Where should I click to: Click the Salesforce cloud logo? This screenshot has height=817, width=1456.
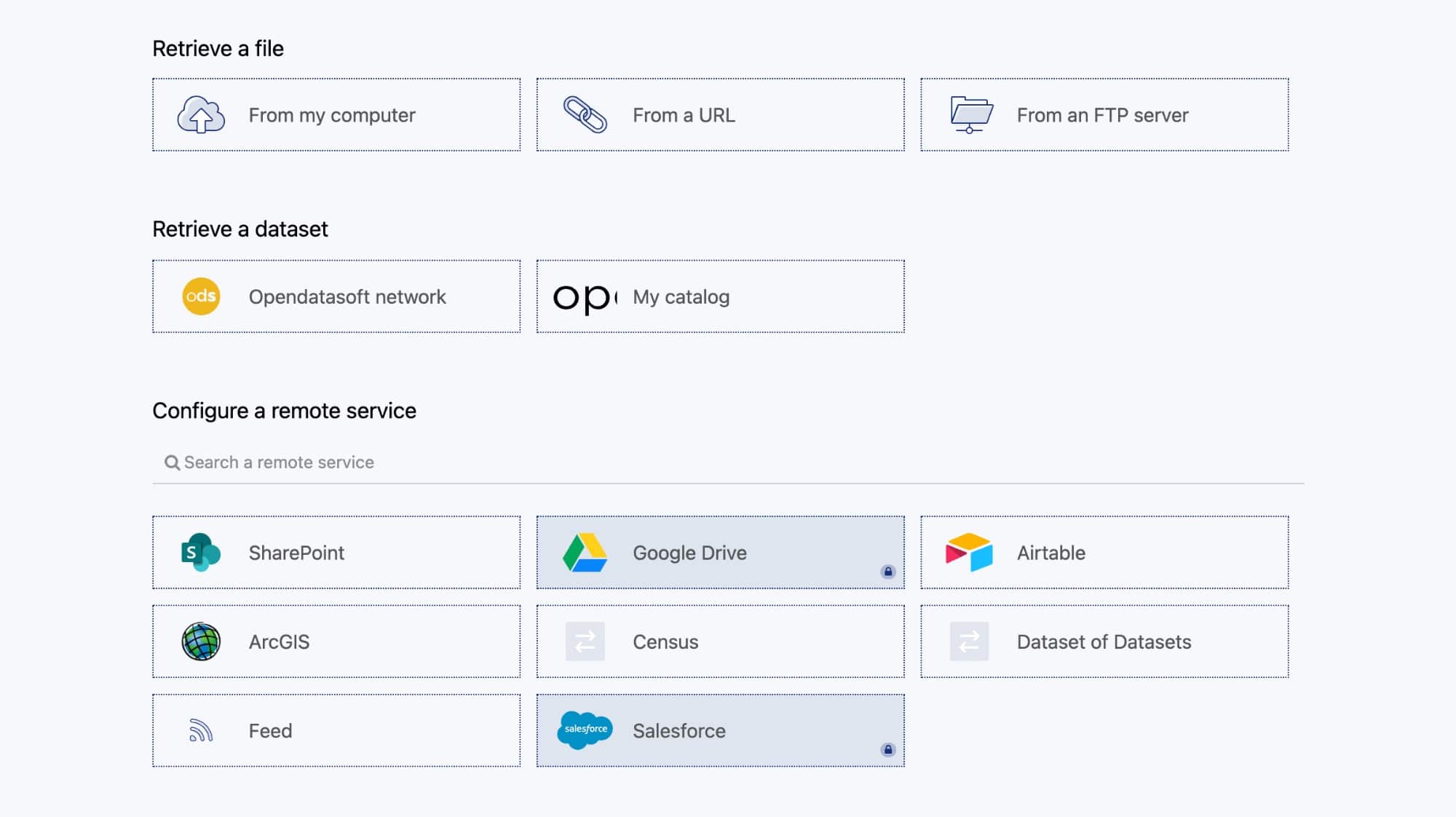point(585,730)
